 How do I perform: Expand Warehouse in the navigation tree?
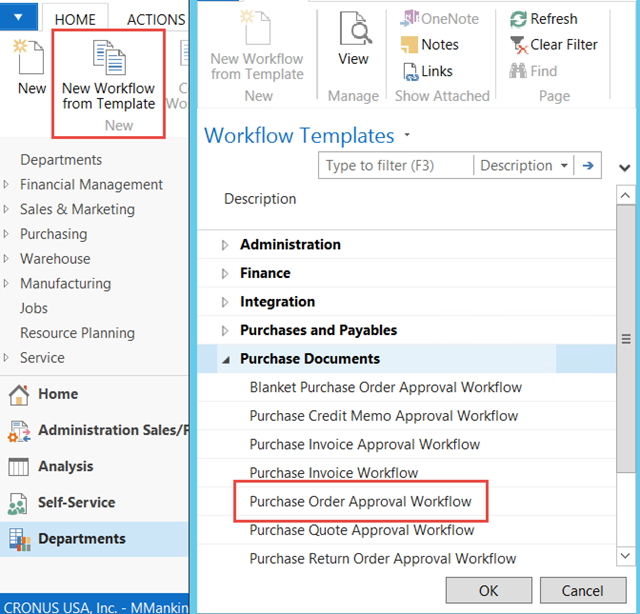6,259
